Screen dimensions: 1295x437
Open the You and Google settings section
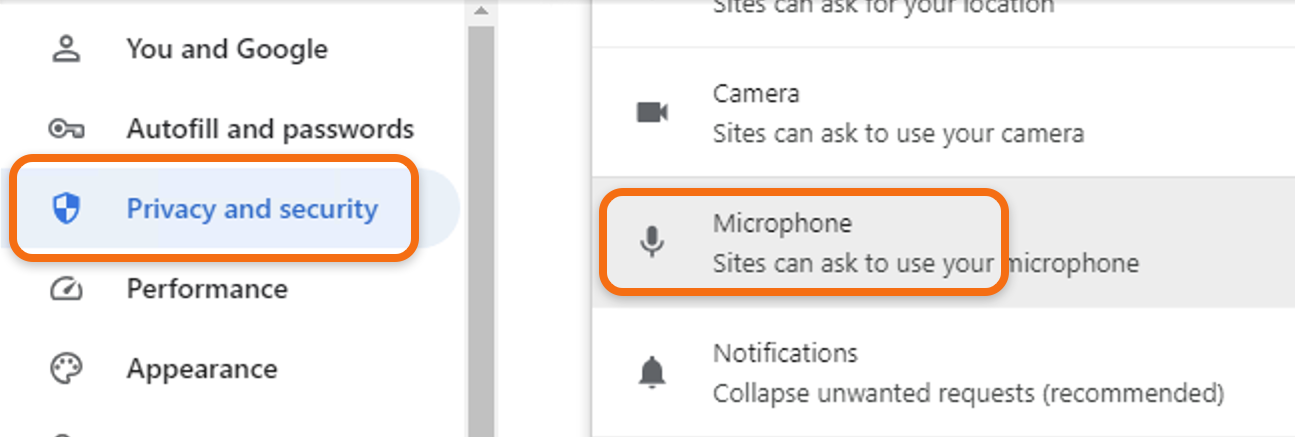click(227, 49)
